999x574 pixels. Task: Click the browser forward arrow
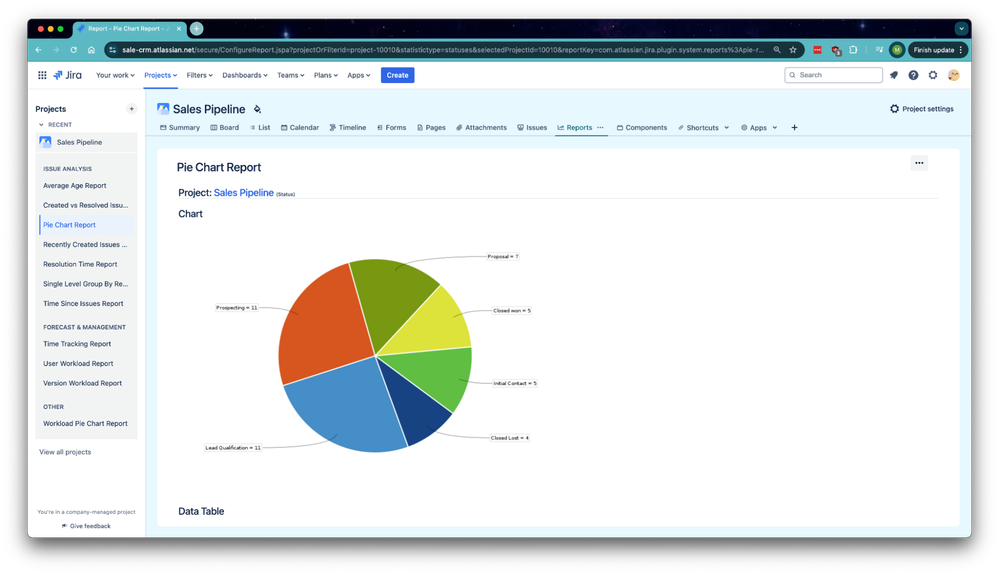click(56, 50)
